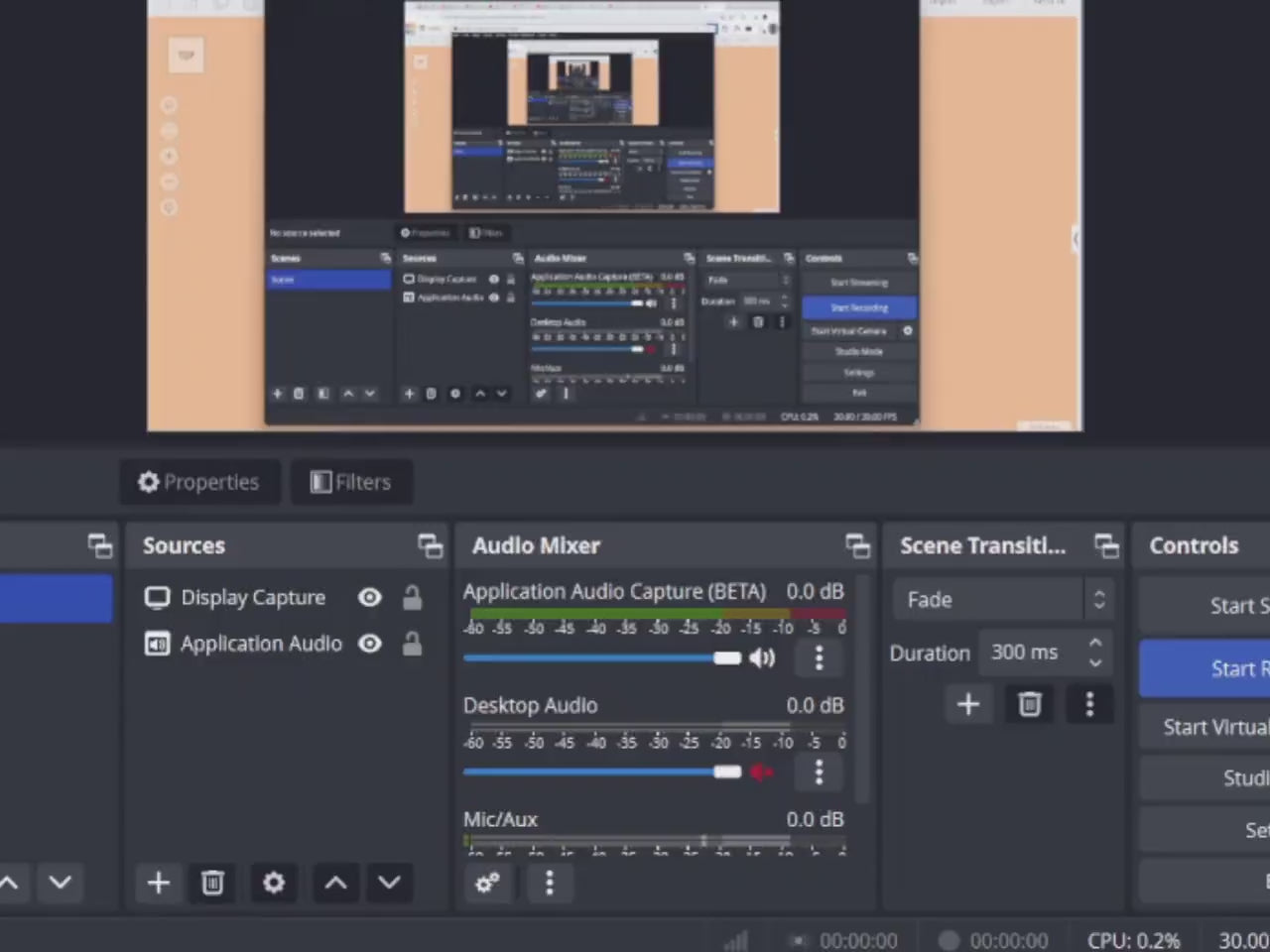Open advanced audio properties gears icon

(487, 883)
